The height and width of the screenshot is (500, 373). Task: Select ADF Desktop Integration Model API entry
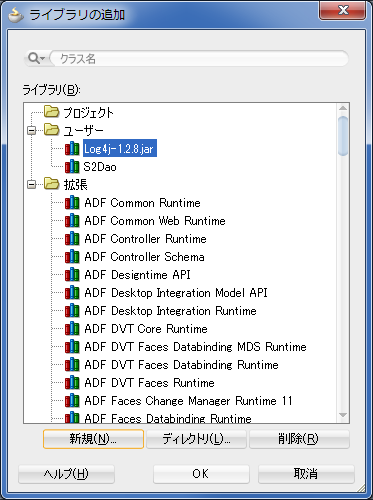(x=176, y=293)
